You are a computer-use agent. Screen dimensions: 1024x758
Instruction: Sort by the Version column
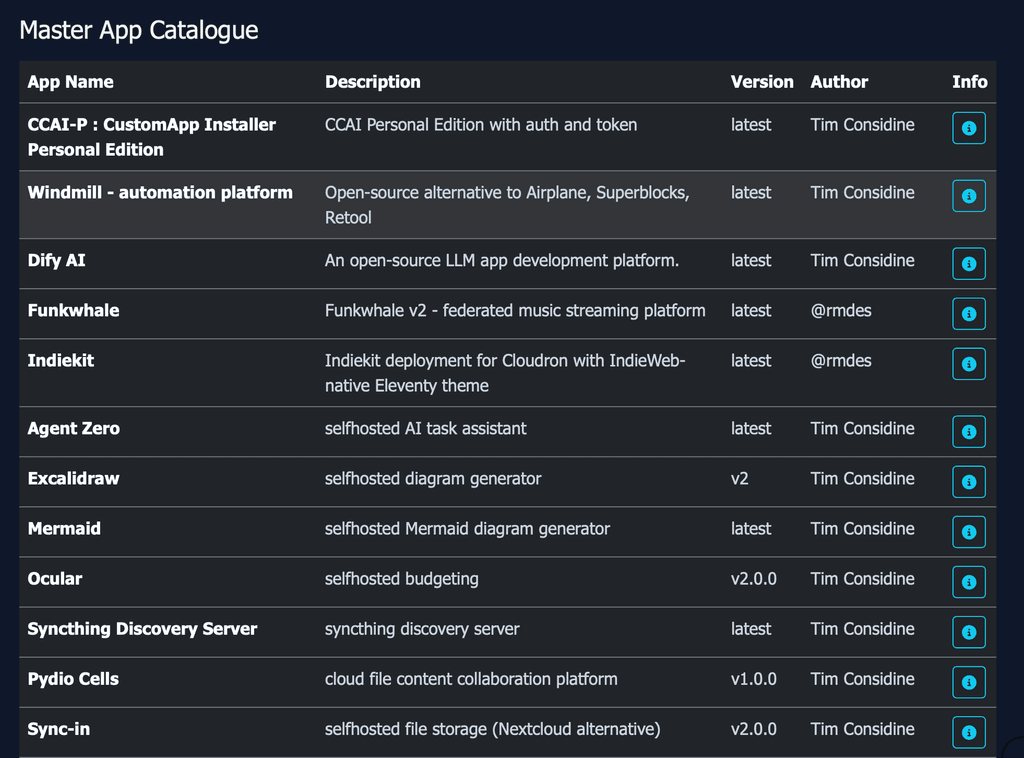[762, 82]
